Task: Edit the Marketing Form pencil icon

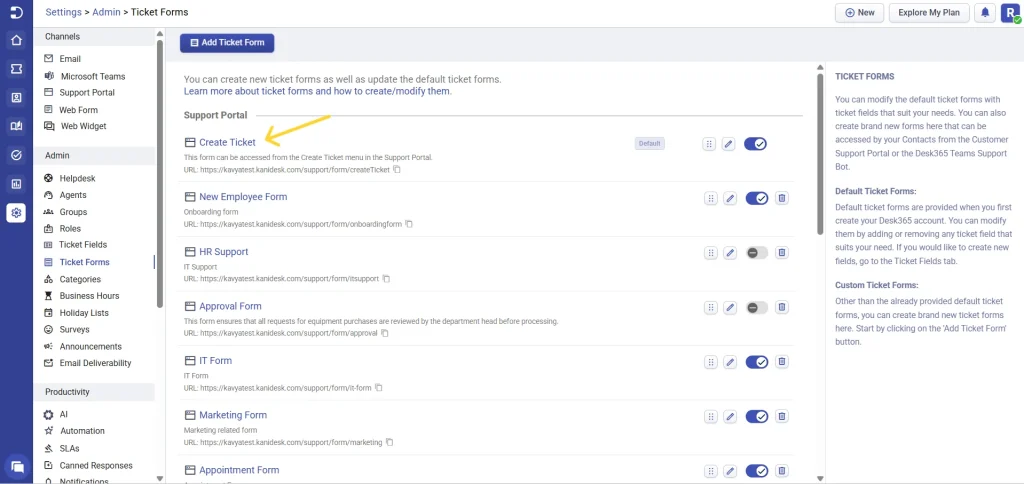Action: (729, 417)
